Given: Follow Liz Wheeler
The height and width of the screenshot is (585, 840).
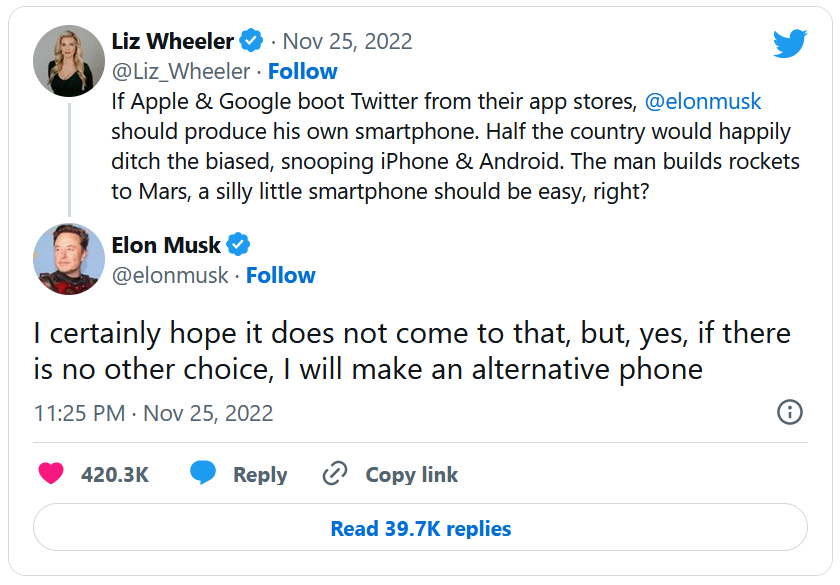Looking at the screenshot, I should (x=302, y=72).
